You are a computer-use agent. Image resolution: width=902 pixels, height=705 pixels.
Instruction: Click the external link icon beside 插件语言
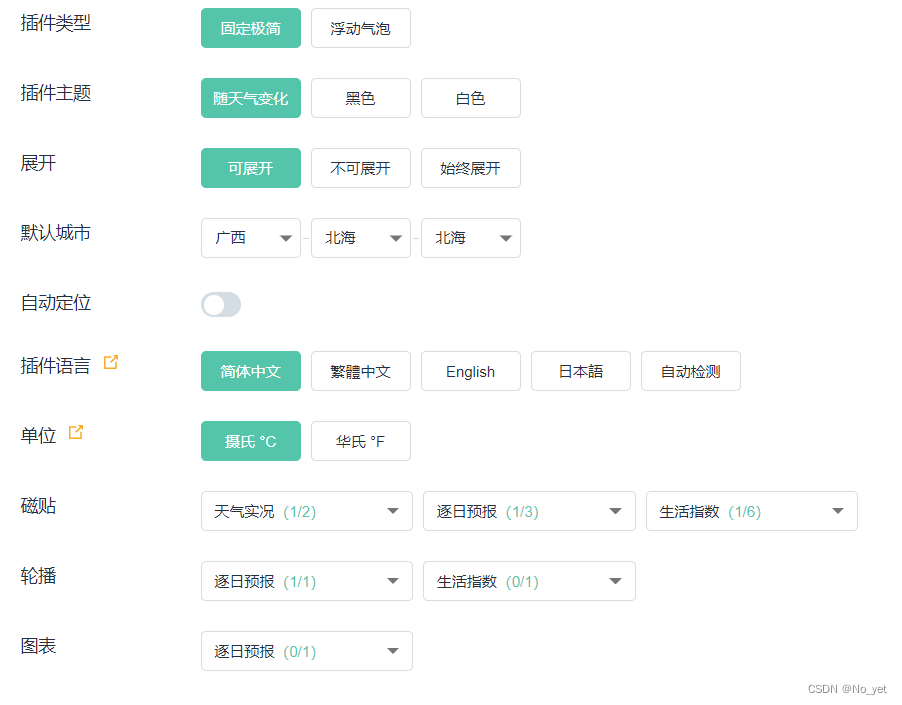[x=110, y=360]
